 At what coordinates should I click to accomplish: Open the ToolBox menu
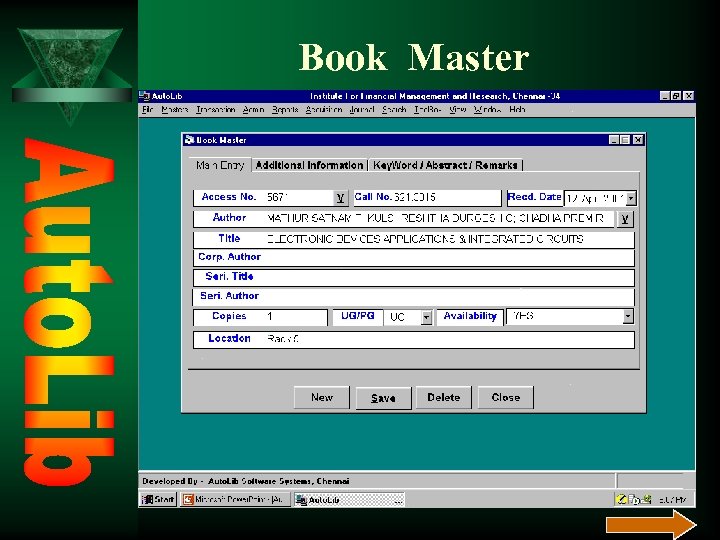[428, 110]
